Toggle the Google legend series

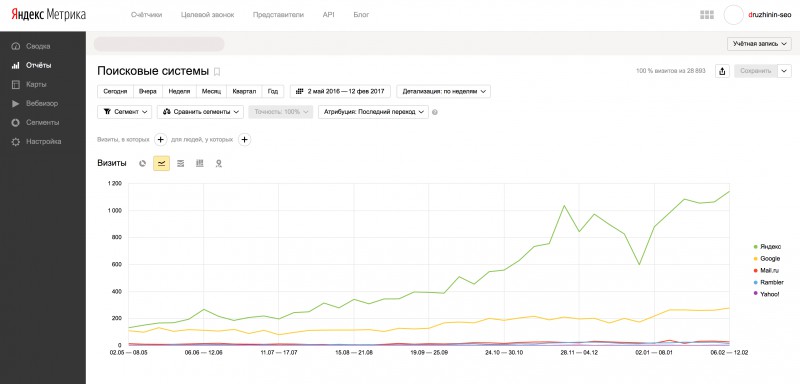coord(766,259)
